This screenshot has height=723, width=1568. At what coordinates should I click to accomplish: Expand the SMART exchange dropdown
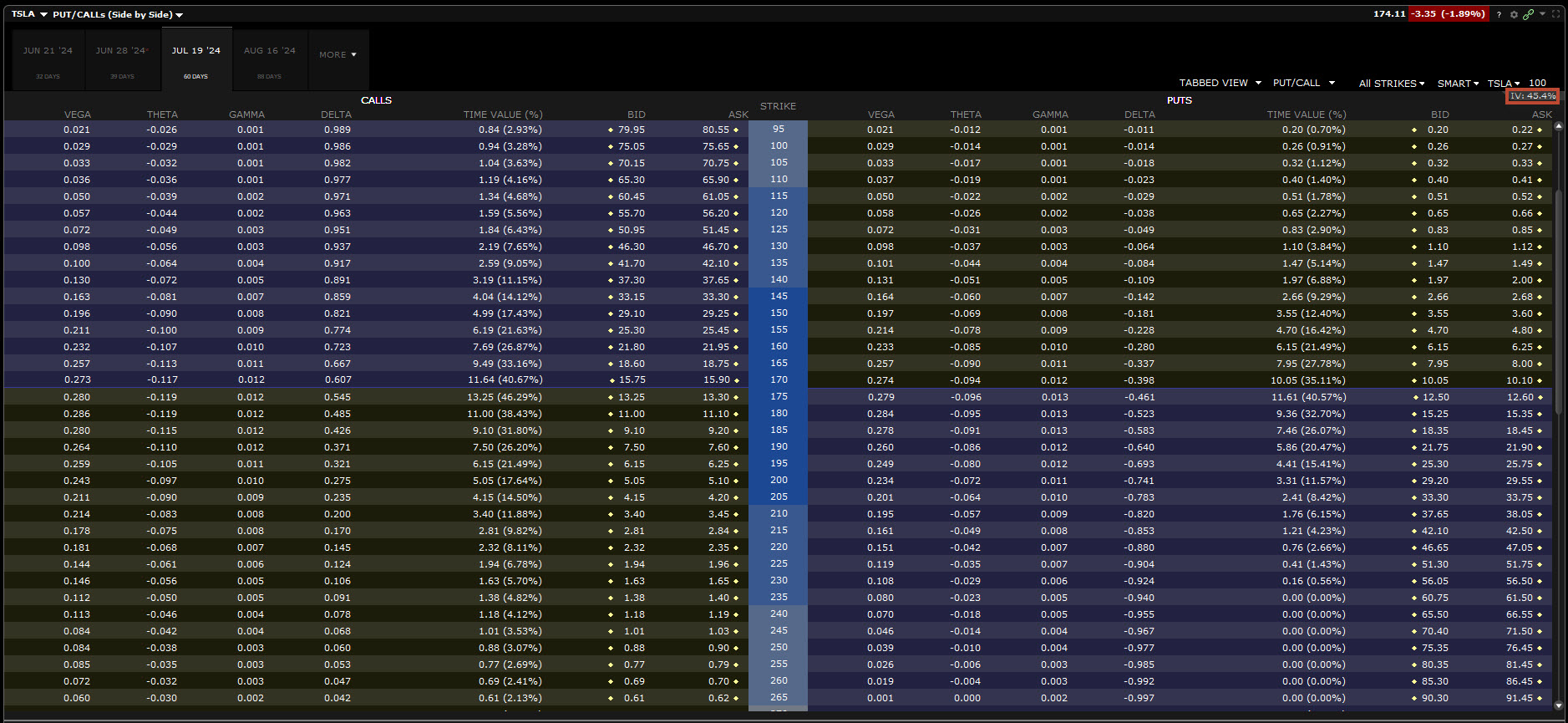tap(1458, 84)
